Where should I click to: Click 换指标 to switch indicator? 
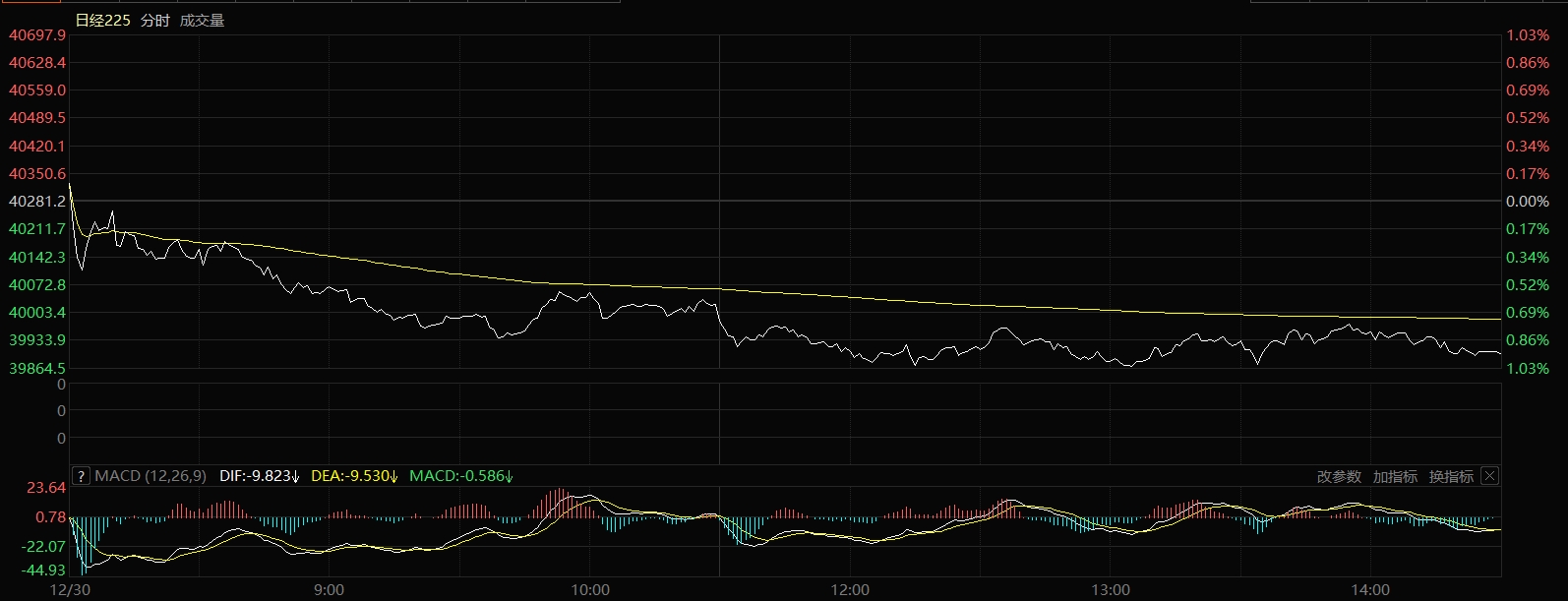pyautogui.click(x=1451, y=476)
